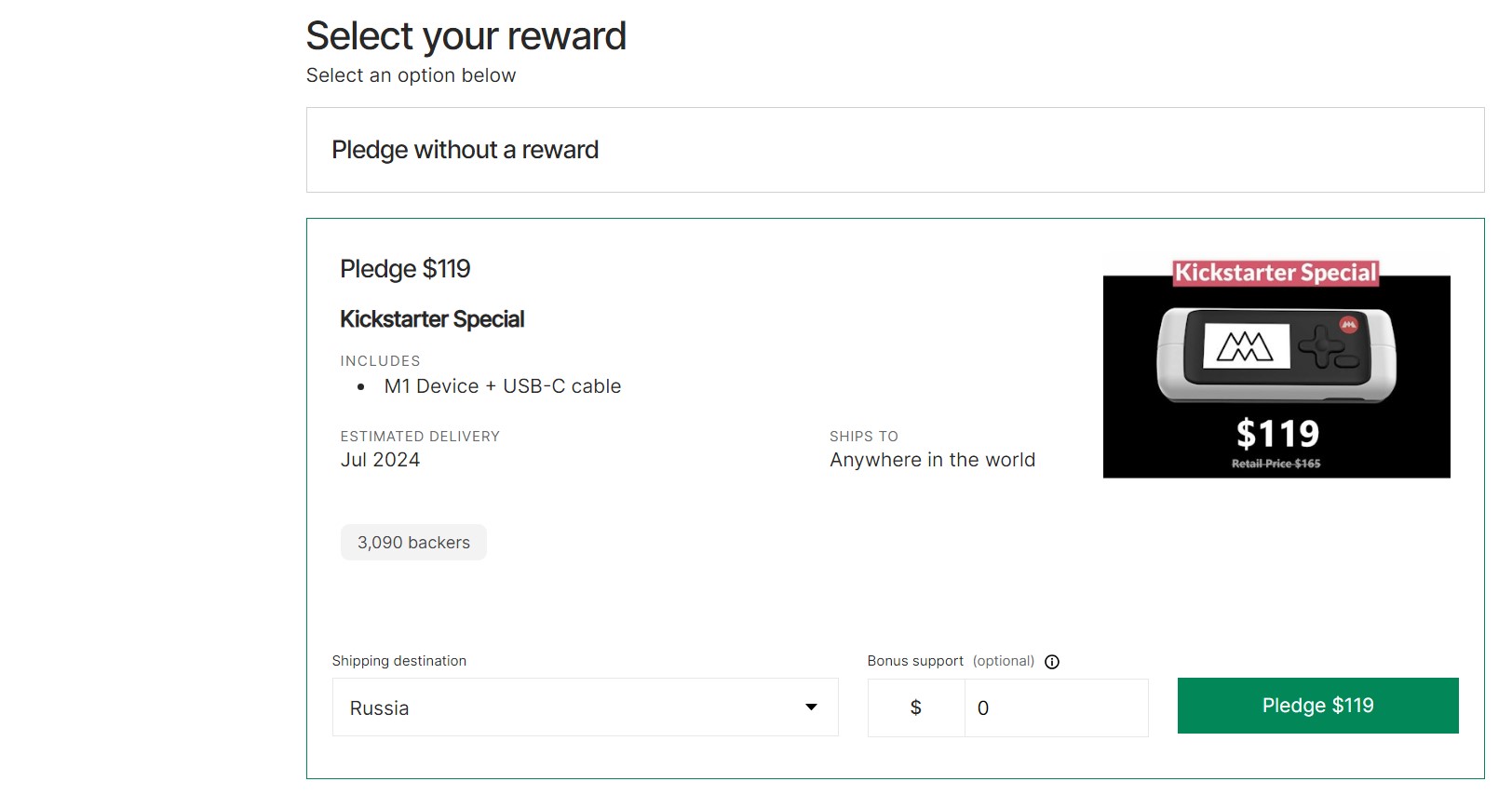Click the Kickstarter Special reward title
The height and width of the screenshot is (795, 1512).
tap(432, 319)
